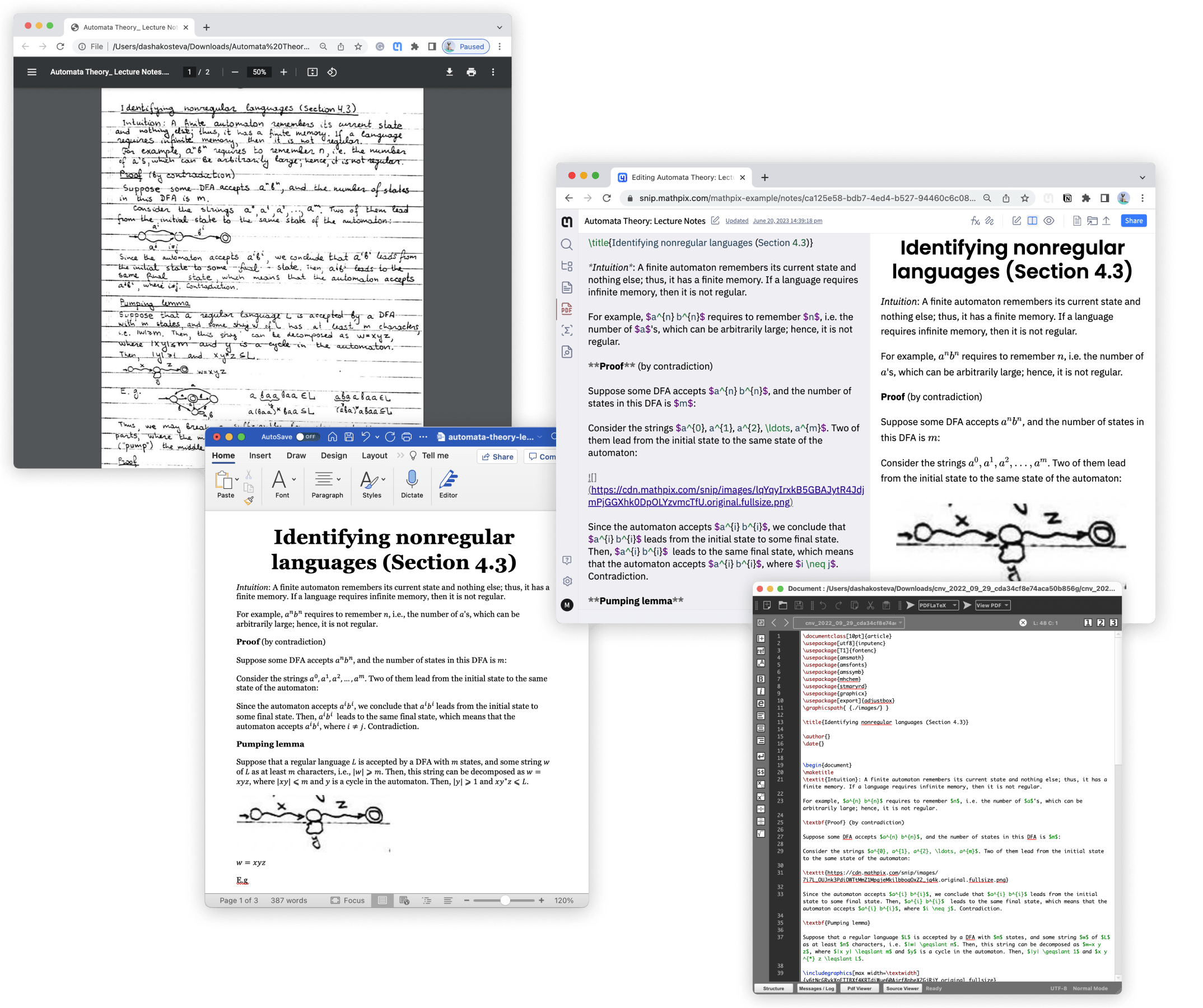Screen dimensions: 1203x1008
Task: Click the blue Share button in Mathpix
Action: [1133, 221]
